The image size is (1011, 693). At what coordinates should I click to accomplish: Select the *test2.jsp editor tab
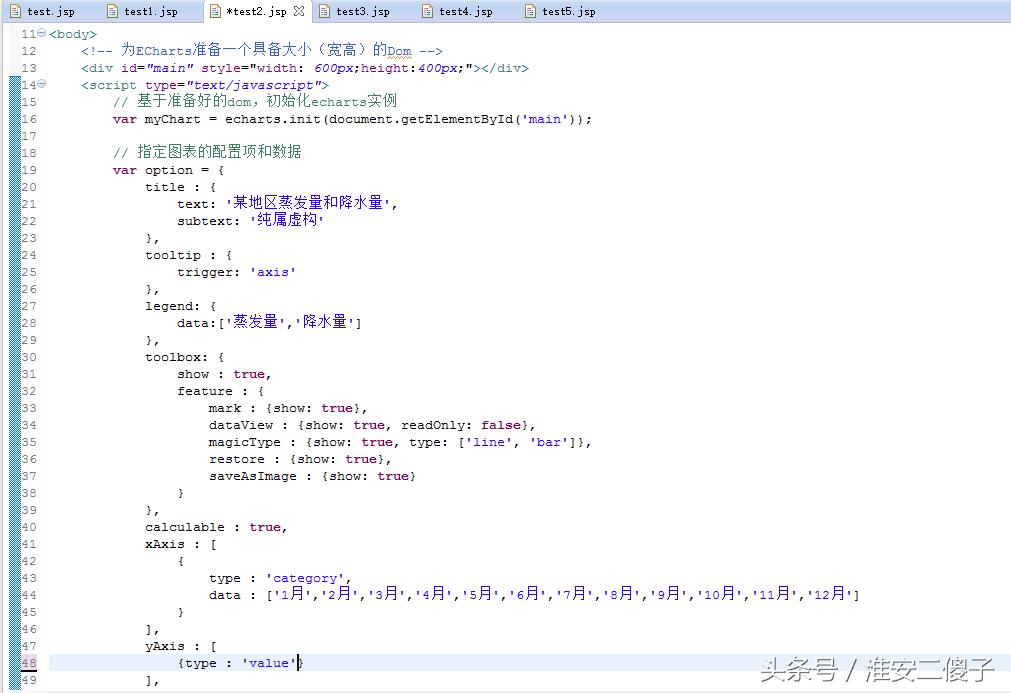(257, 11)
